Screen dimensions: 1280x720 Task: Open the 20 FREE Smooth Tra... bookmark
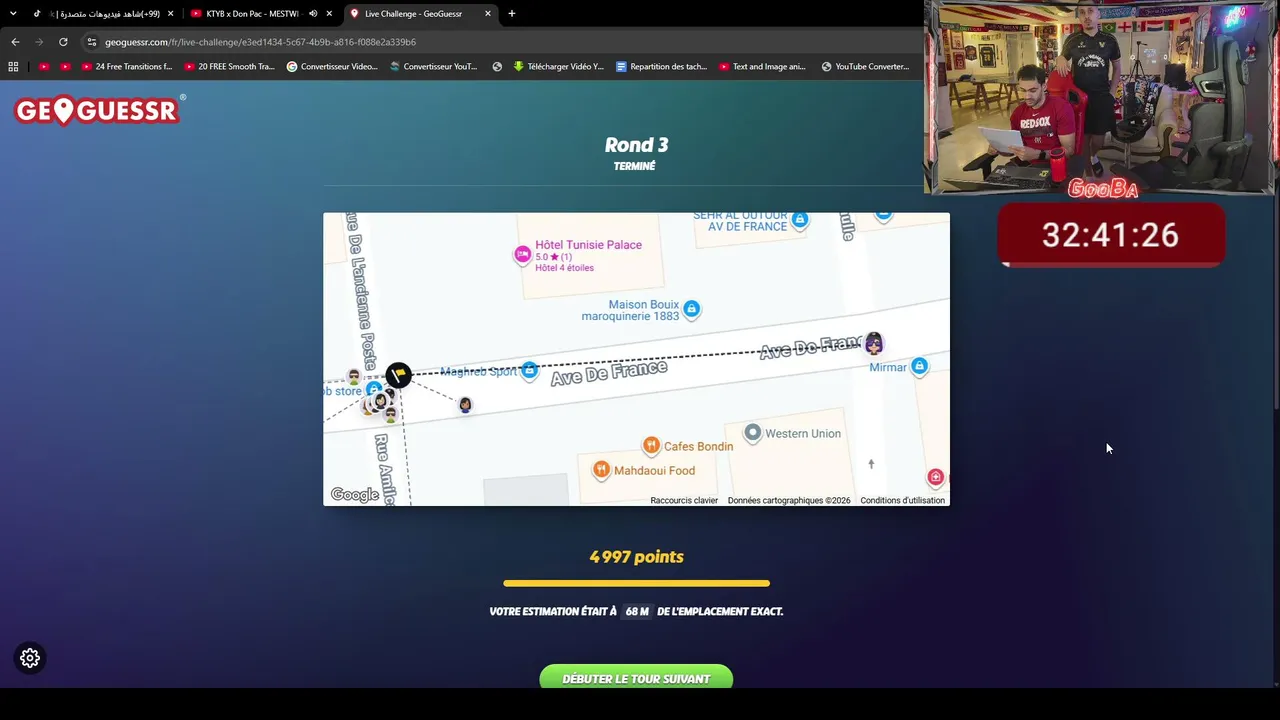point(229,67)
